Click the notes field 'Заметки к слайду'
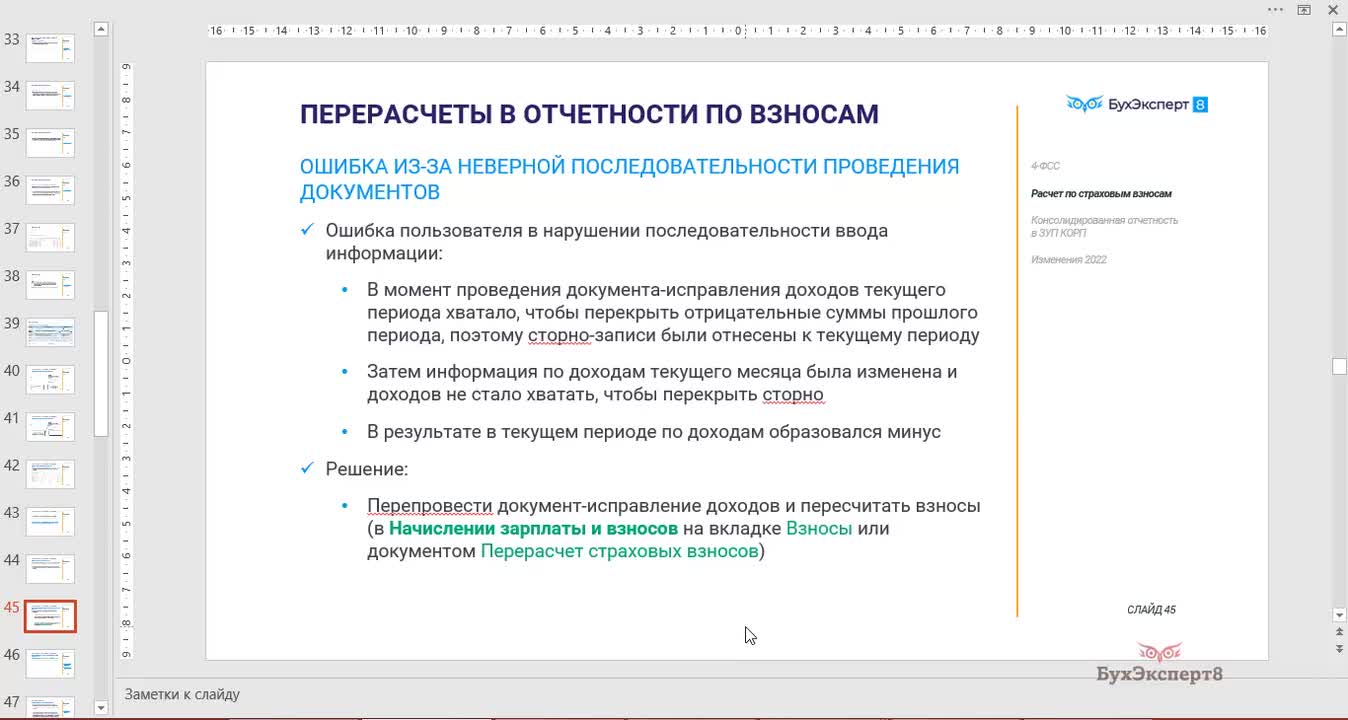The image size is (1348, 720). click(182, 694)
